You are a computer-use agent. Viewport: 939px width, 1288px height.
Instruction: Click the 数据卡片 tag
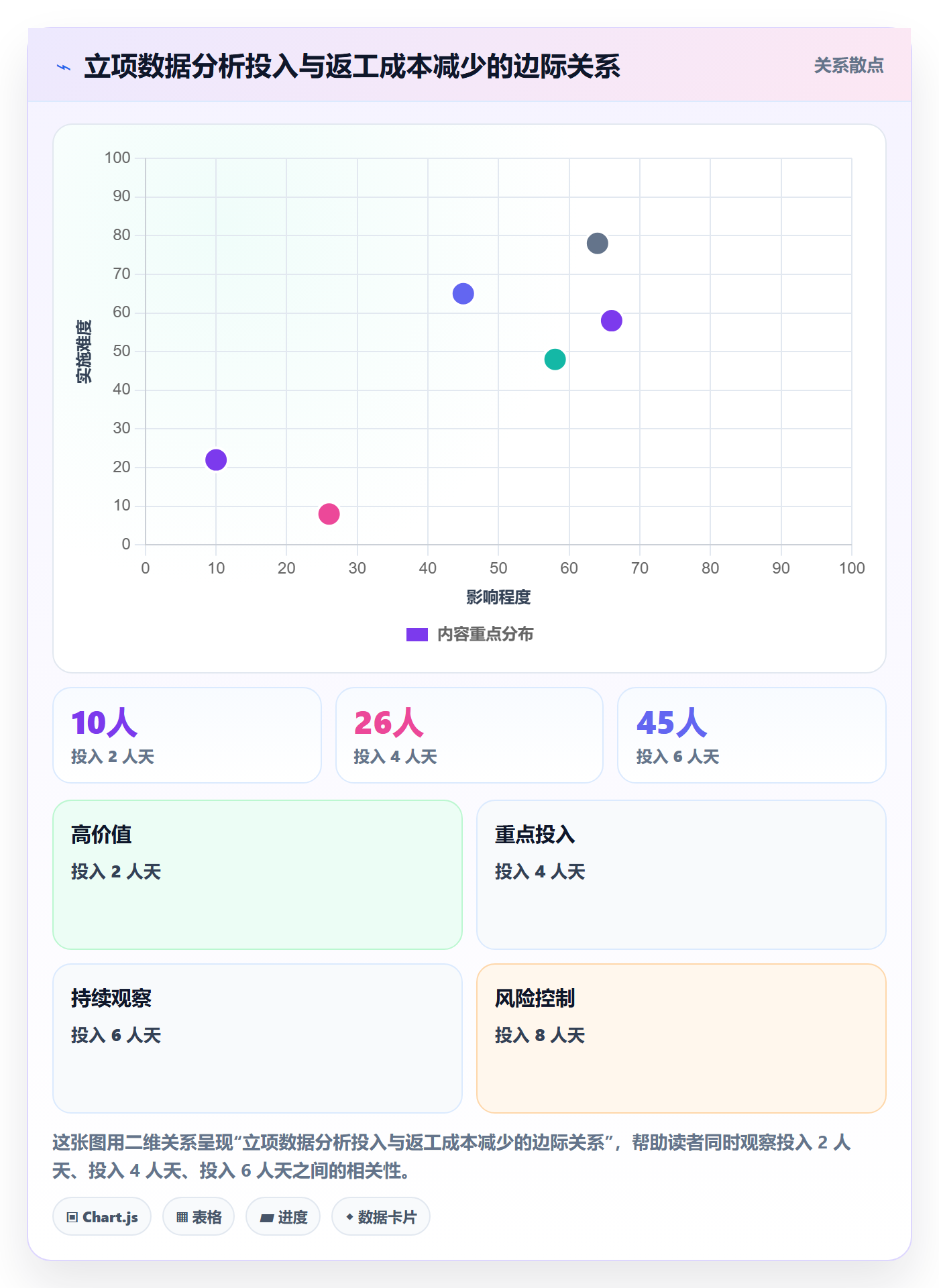click(x=381, y=1217)
